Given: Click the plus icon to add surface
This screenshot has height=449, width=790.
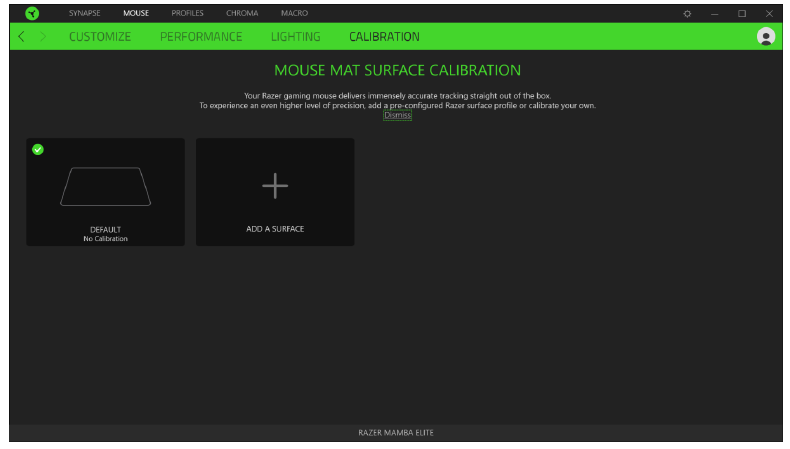Looking at the screenshot, I should [275, 186].
